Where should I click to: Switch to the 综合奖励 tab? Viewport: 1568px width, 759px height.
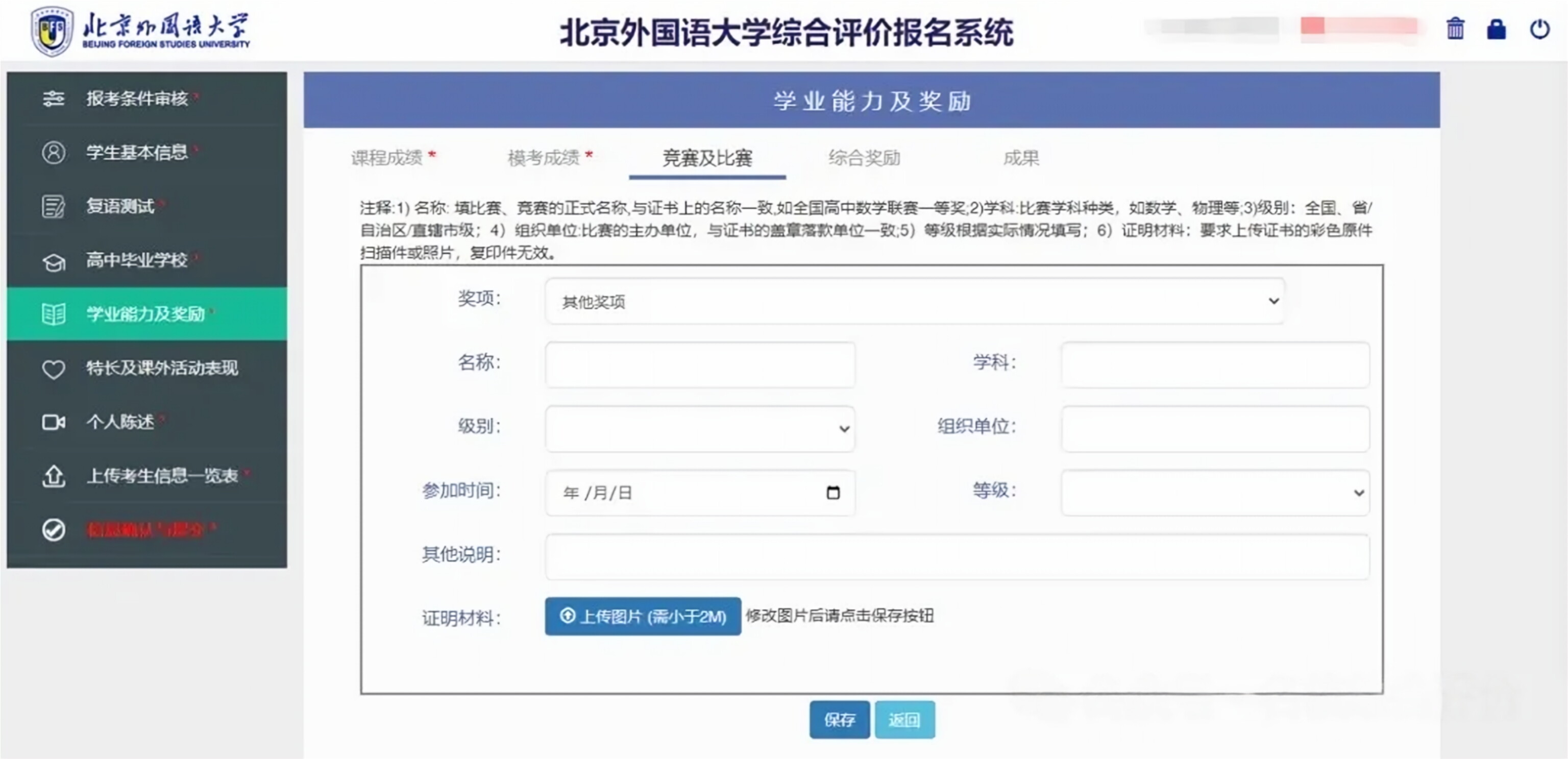[x=864, y=158]
